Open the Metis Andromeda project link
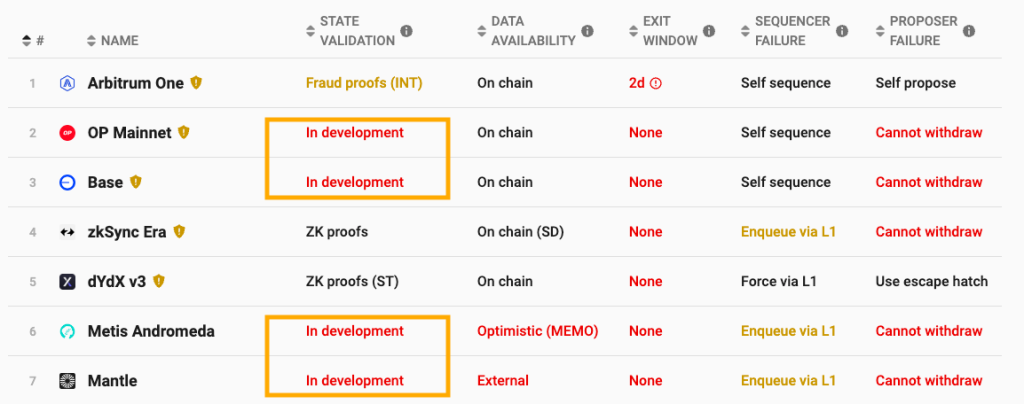 point(152,331)
